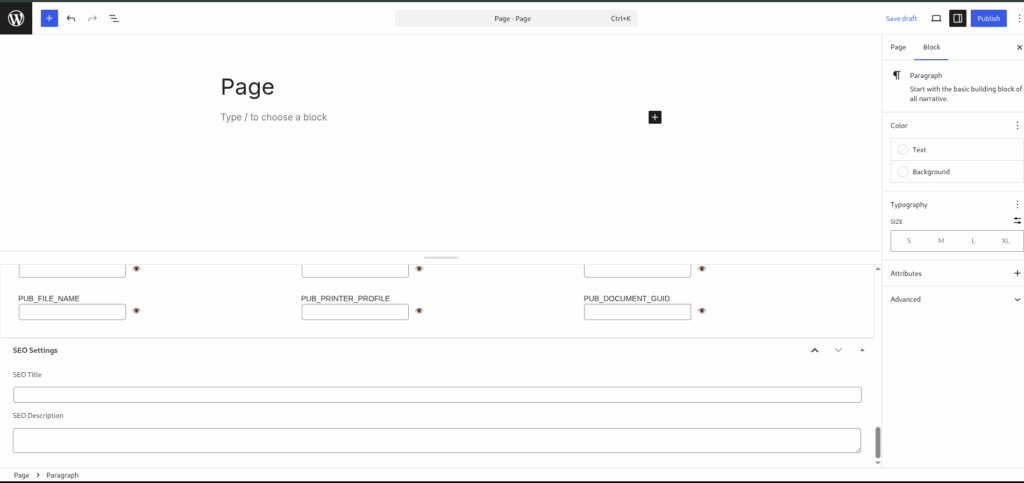1024x483 pixels.
Task: Click the SEO Title input field
Action: pyautogui.click(x=437, y=395)
